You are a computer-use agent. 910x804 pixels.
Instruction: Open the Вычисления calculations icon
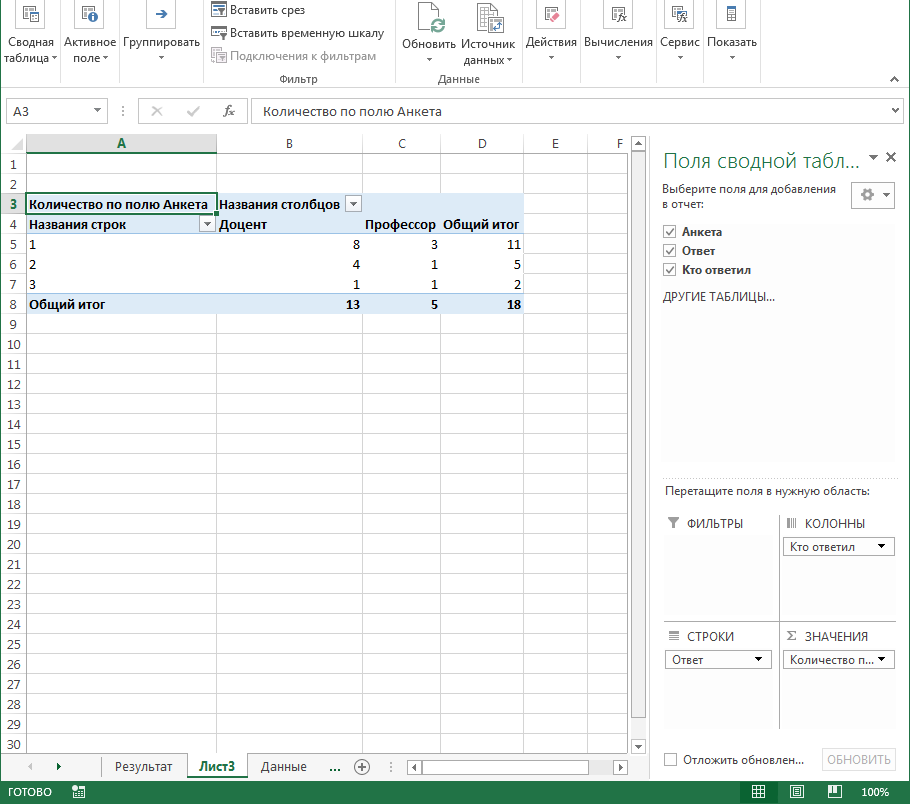coord(618,15)
